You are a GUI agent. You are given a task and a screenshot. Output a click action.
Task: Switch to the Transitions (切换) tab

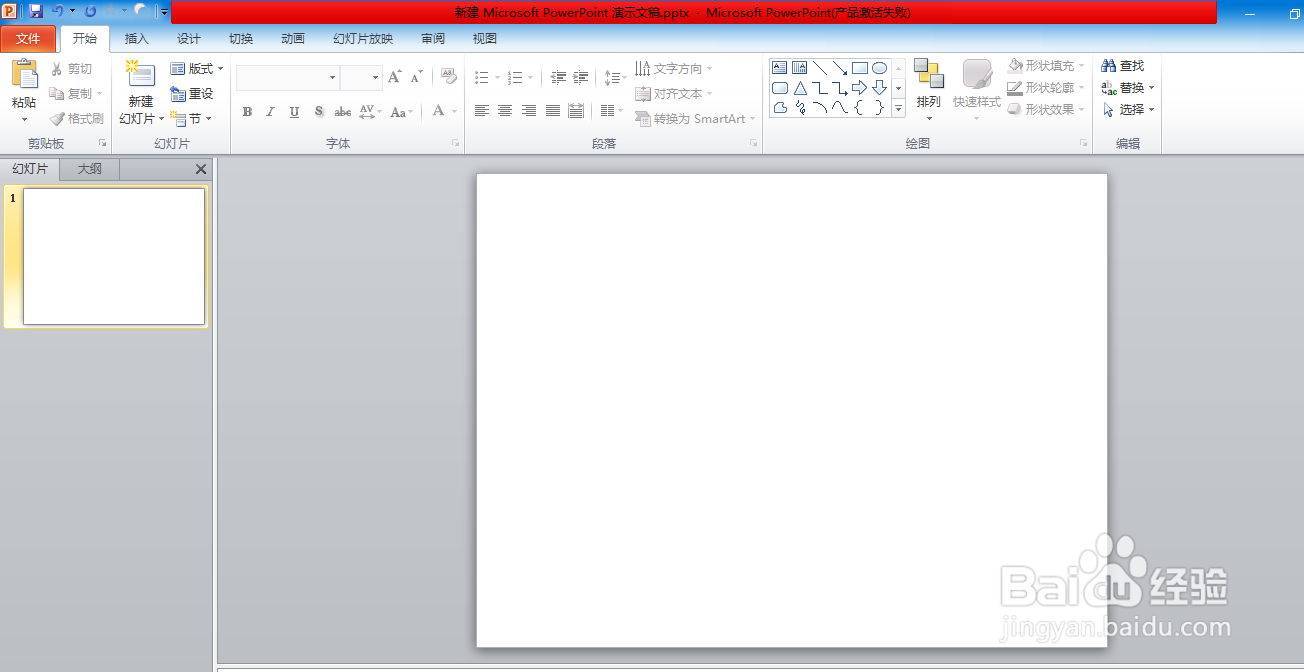pos(241,39)
